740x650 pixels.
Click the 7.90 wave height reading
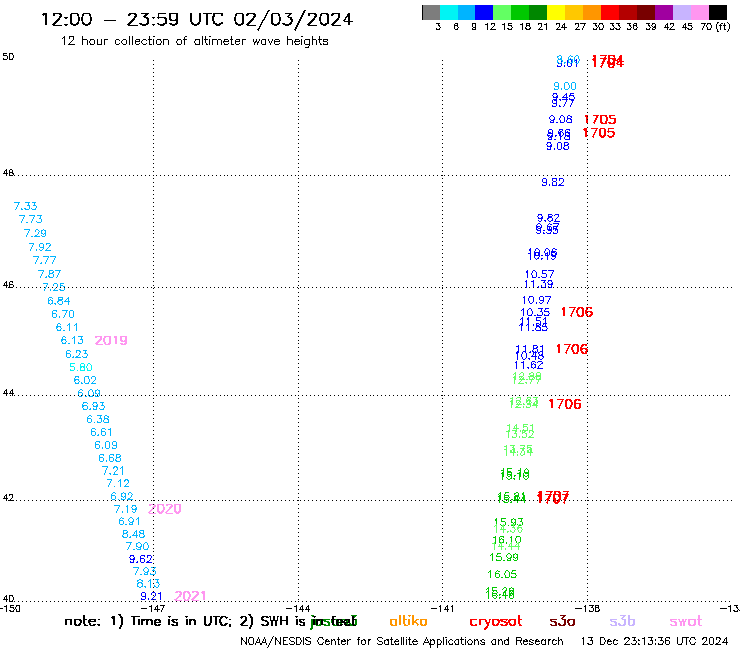[x=137, y=546]
